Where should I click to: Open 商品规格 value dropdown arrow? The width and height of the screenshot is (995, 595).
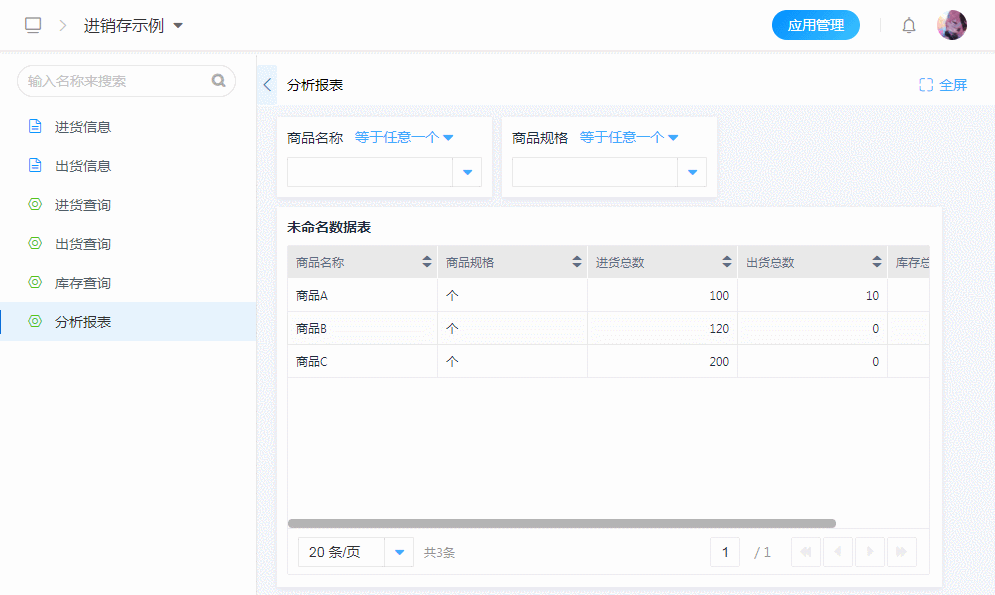coord(692,172)
